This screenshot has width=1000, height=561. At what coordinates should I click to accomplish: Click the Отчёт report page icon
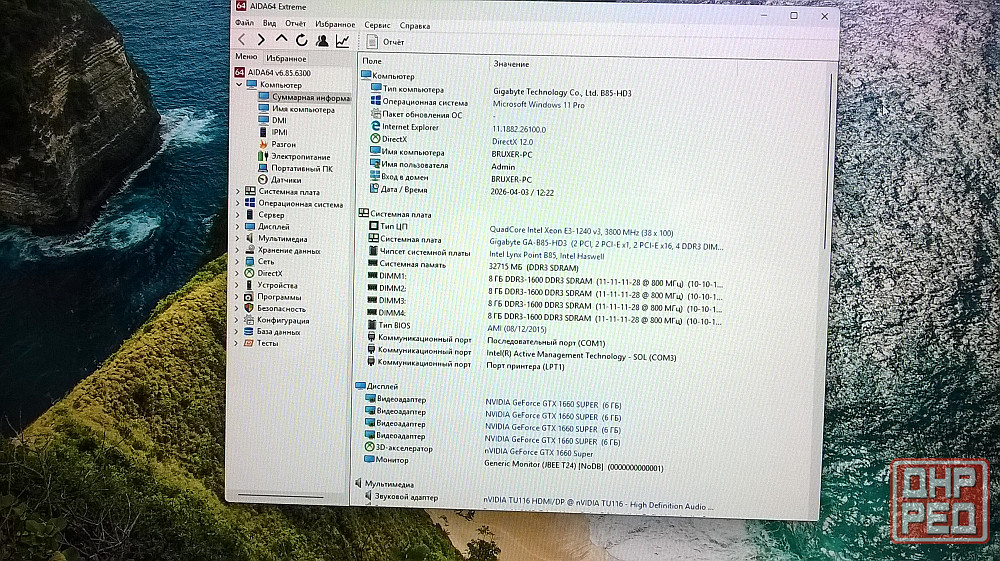(x=373, y=42)
